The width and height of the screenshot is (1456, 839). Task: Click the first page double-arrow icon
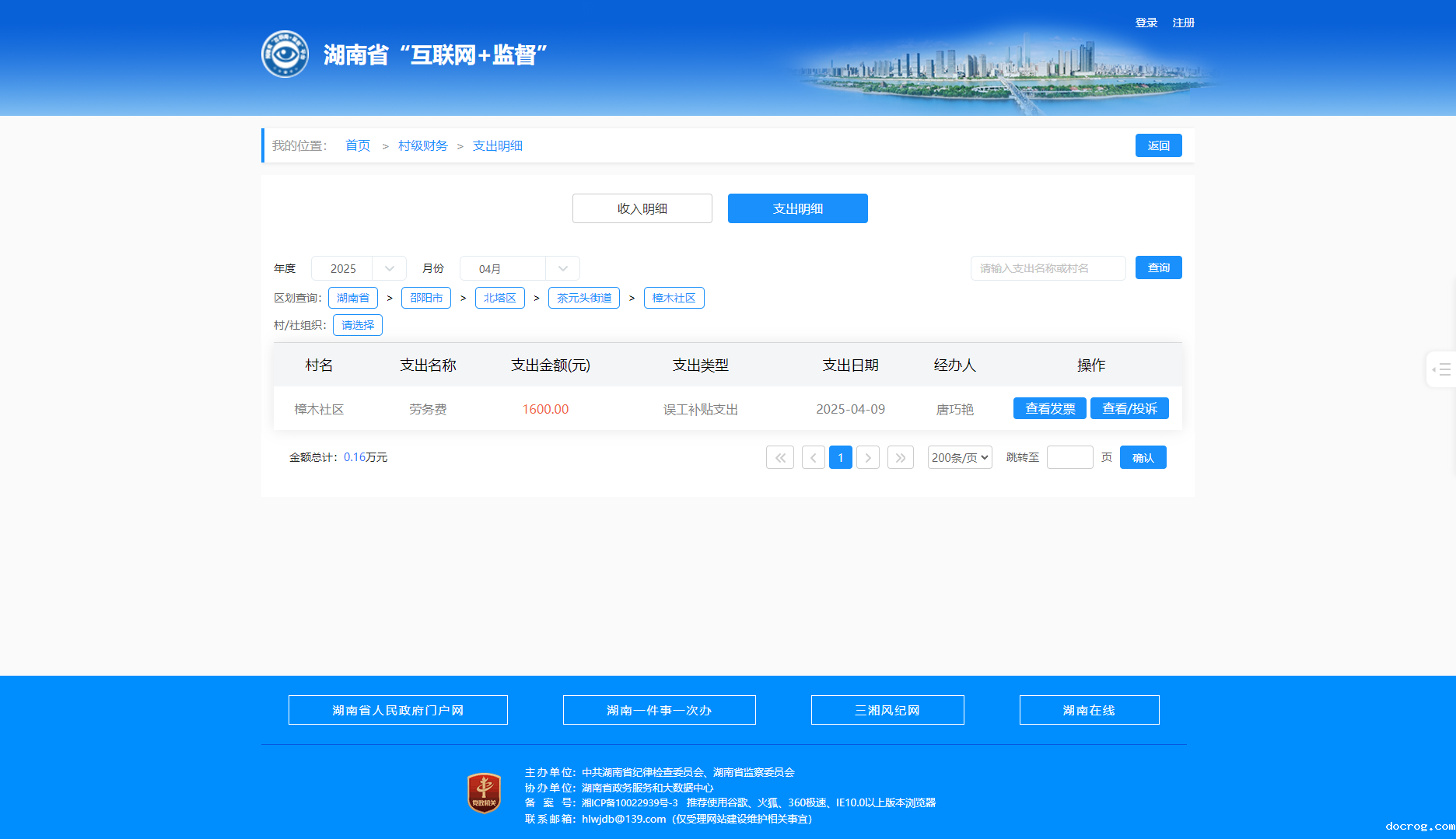[x=779, y=457]
